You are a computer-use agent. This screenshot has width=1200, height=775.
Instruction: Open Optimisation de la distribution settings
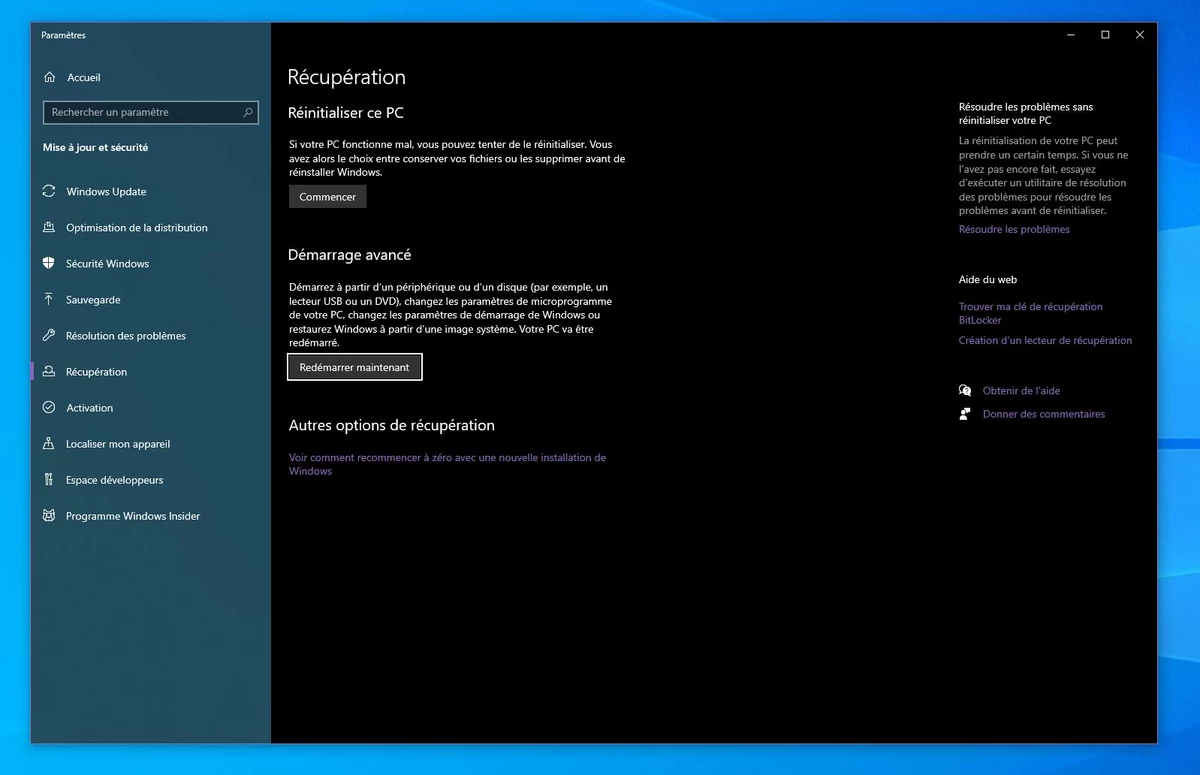click(135, 227)
